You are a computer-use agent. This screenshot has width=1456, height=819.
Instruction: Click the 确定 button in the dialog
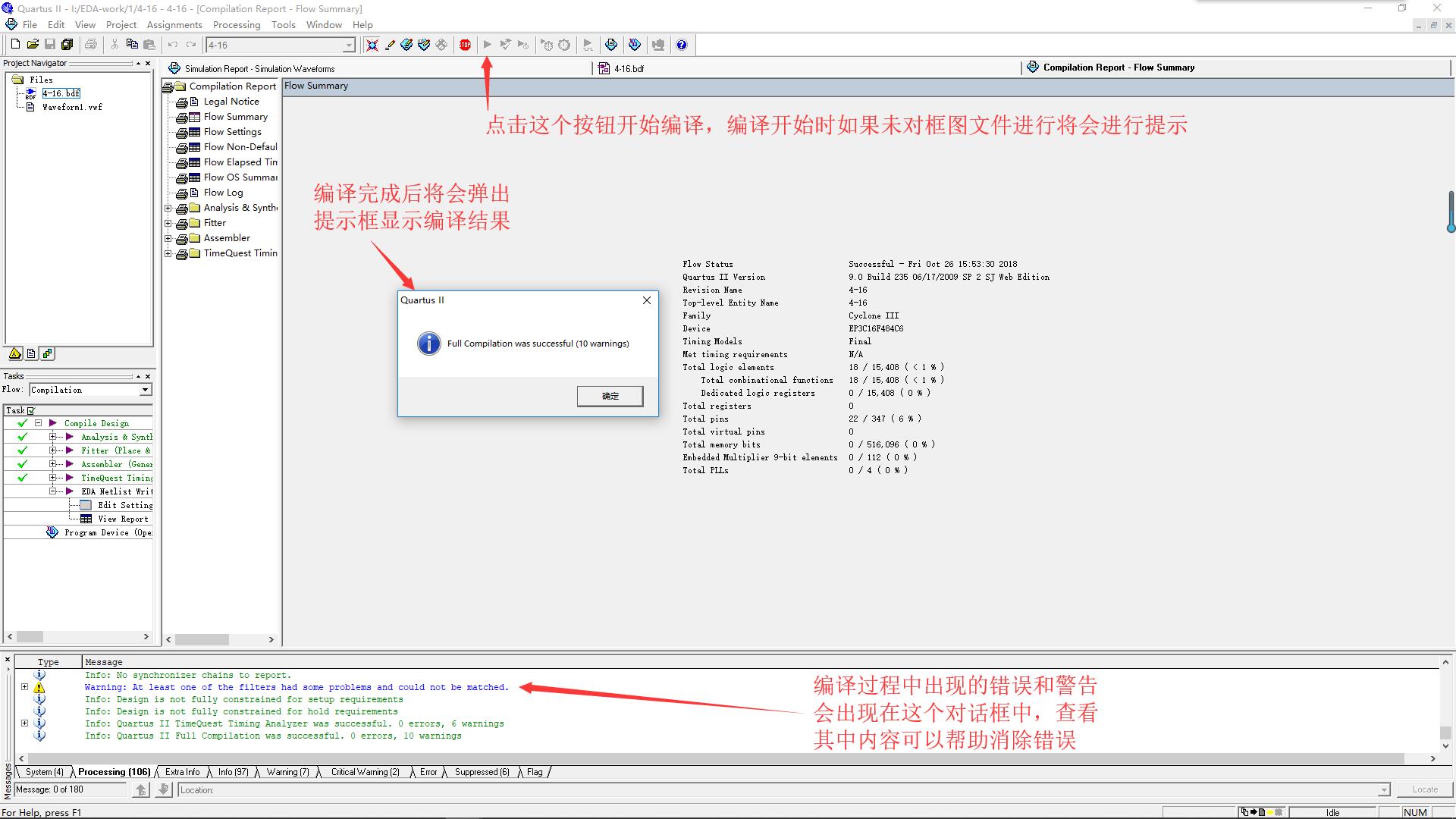(x=610, y=396)
